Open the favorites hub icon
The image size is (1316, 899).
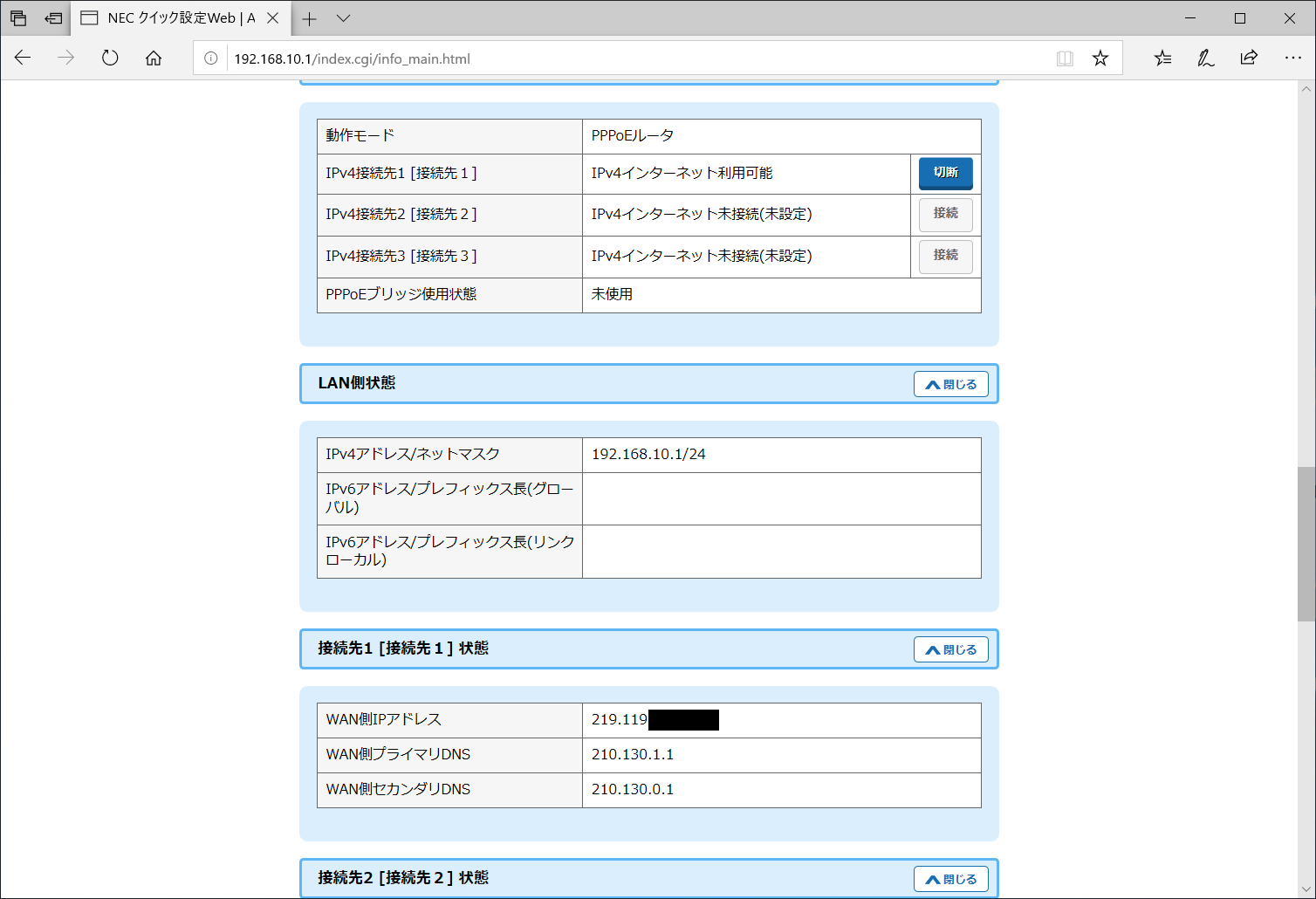[x=1162, y=58]
